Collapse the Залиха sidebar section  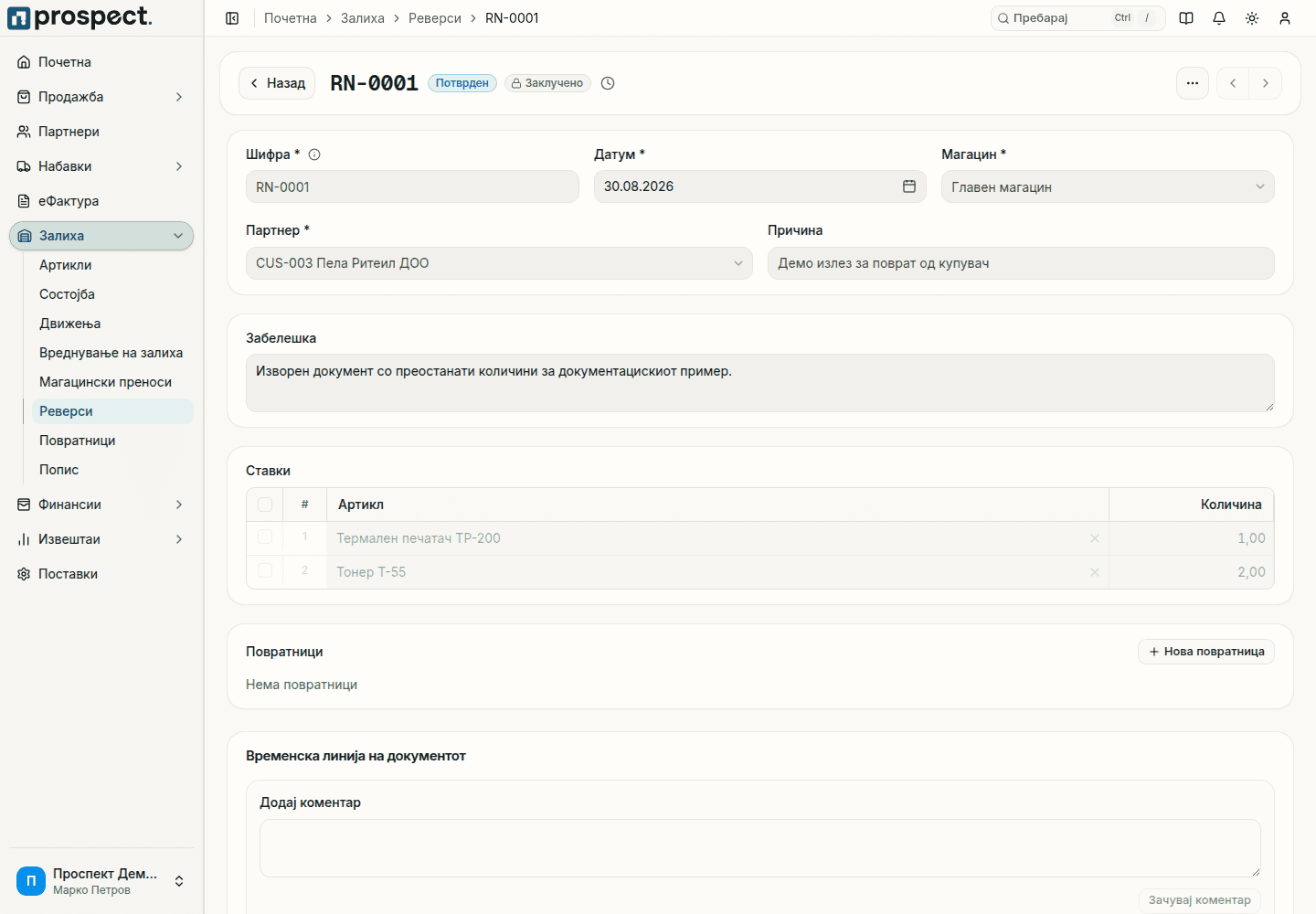point(101,236)
